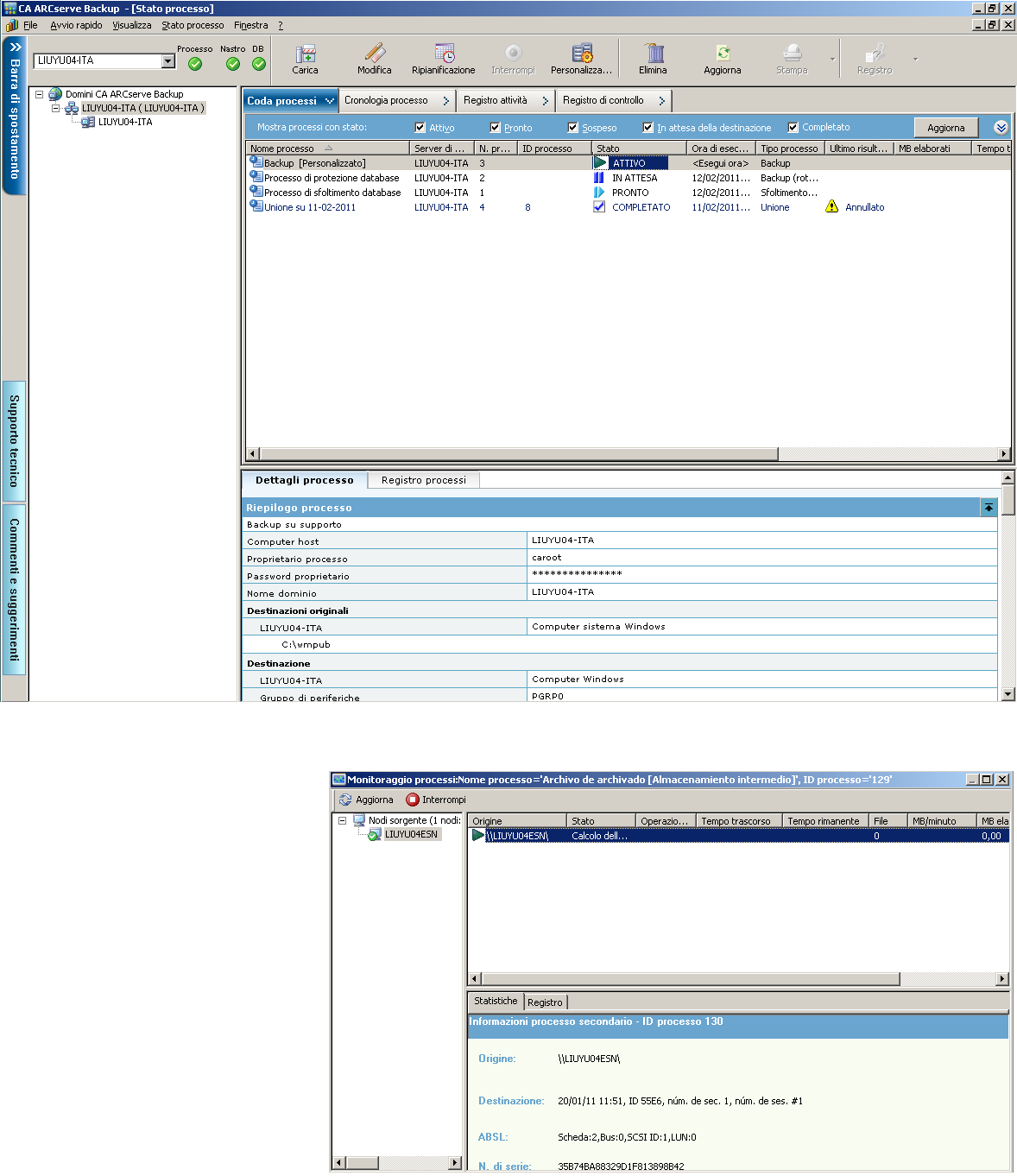Click the Personalizza toolbar icon
Viewport: 1017px width, 1176px height.
[x=582, y=54]
